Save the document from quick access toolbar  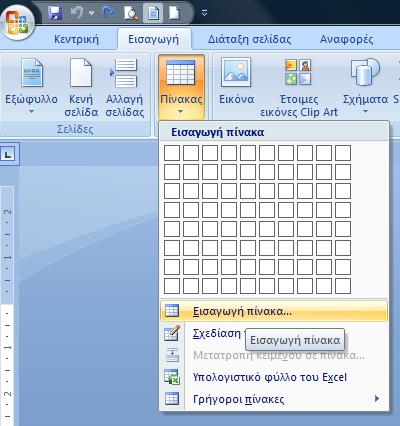coord(55,13)
